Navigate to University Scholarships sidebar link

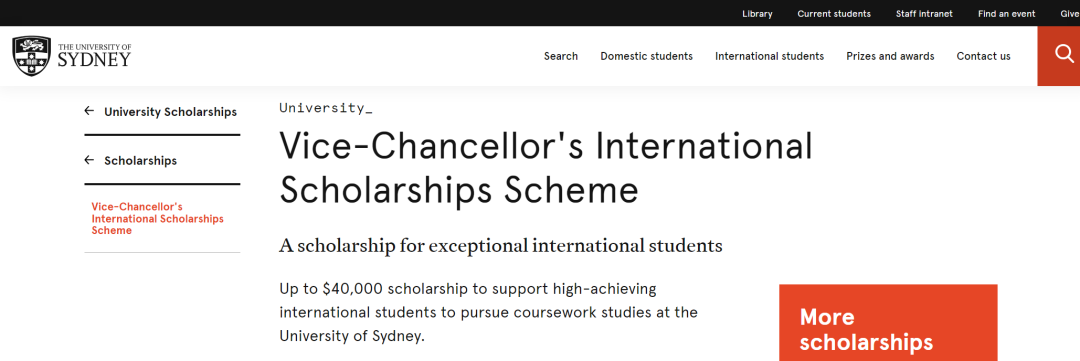(x=170, y=112)
